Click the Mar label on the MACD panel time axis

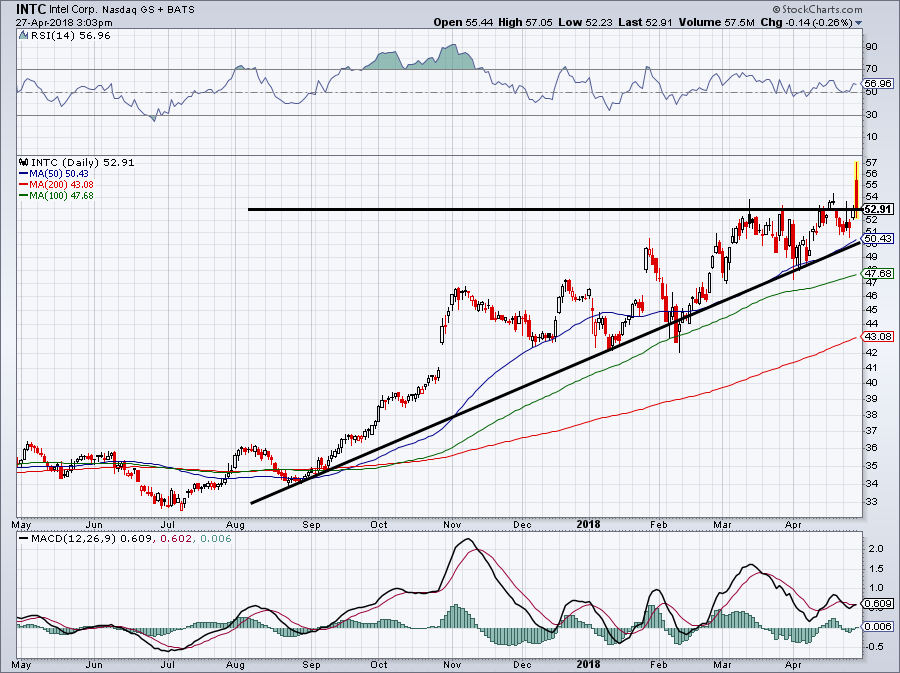(x=722, y=665)
